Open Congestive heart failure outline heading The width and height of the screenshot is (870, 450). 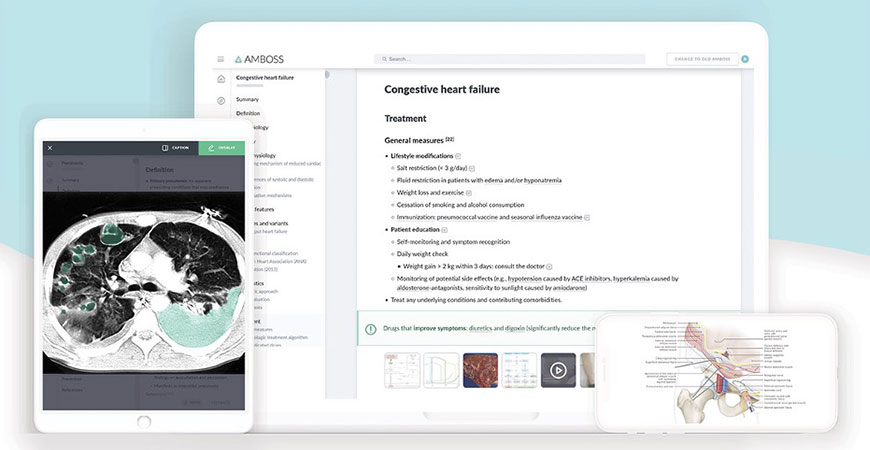tap(265, 78)
